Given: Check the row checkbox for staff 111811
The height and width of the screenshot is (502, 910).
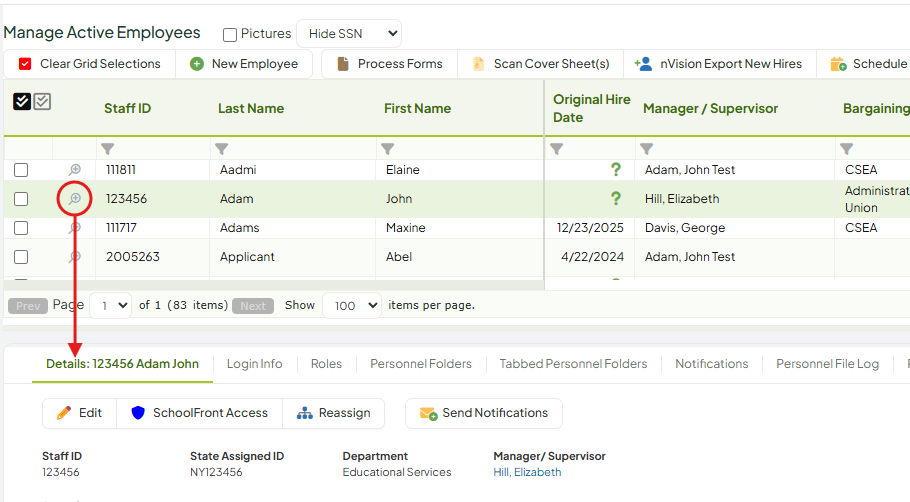Looking at the screenshot, I should [21, 170].
